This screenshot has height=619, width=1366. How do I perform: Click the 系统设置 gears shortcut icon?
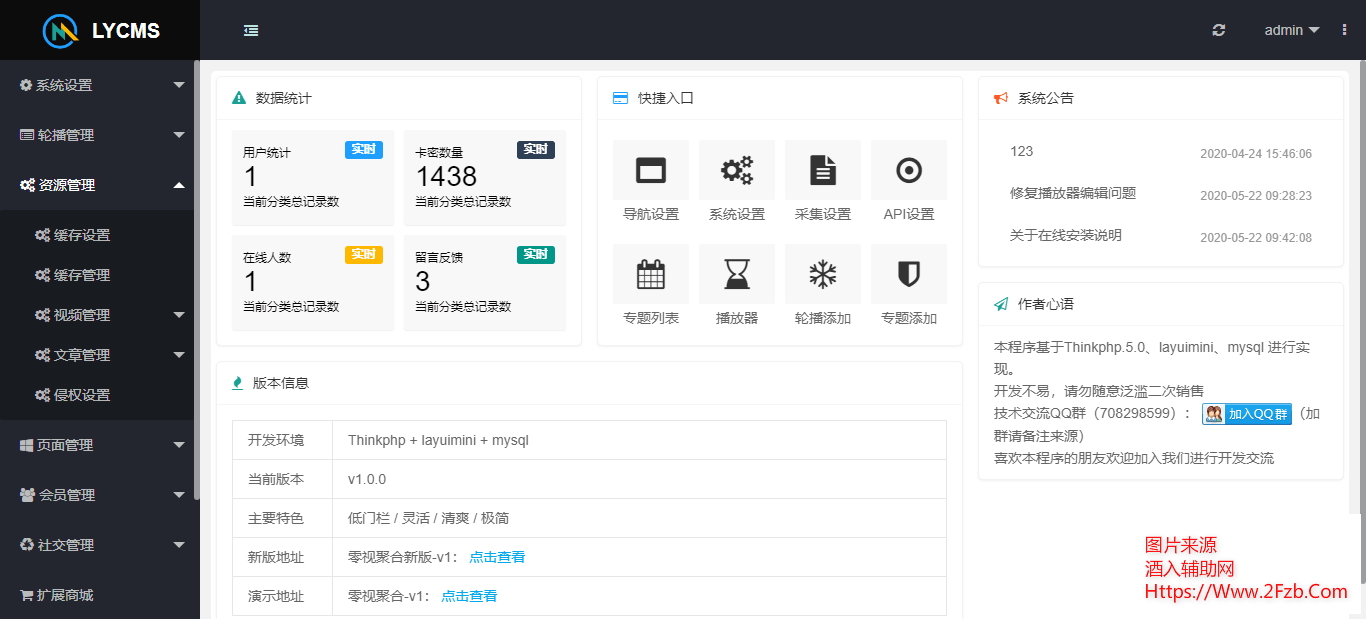[737, 171]
